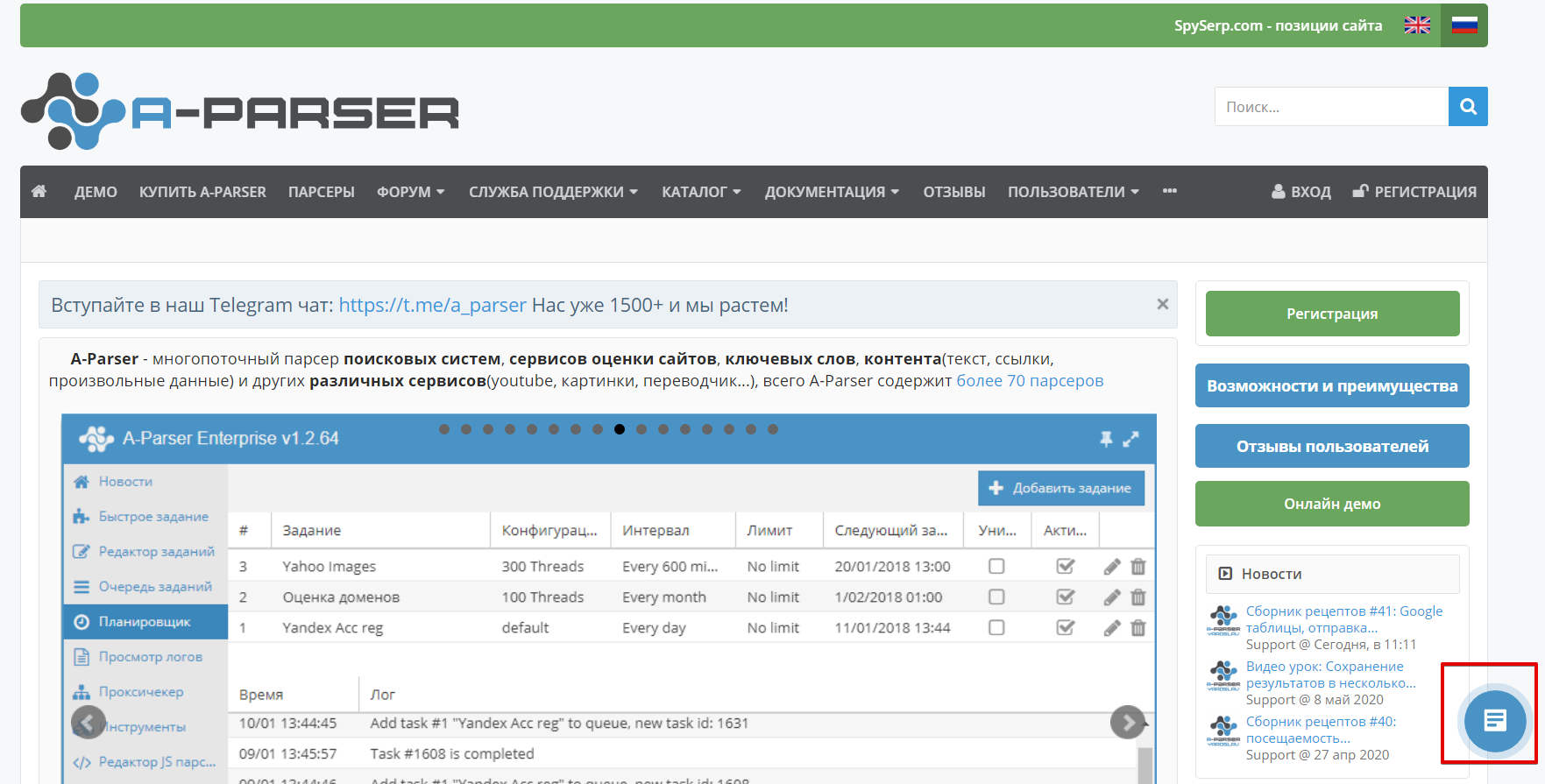Image resolution: width=1545 pixels, height=784 pixels.
Task: Click the Добавить задание button
Action: (x=1061, y=488)
